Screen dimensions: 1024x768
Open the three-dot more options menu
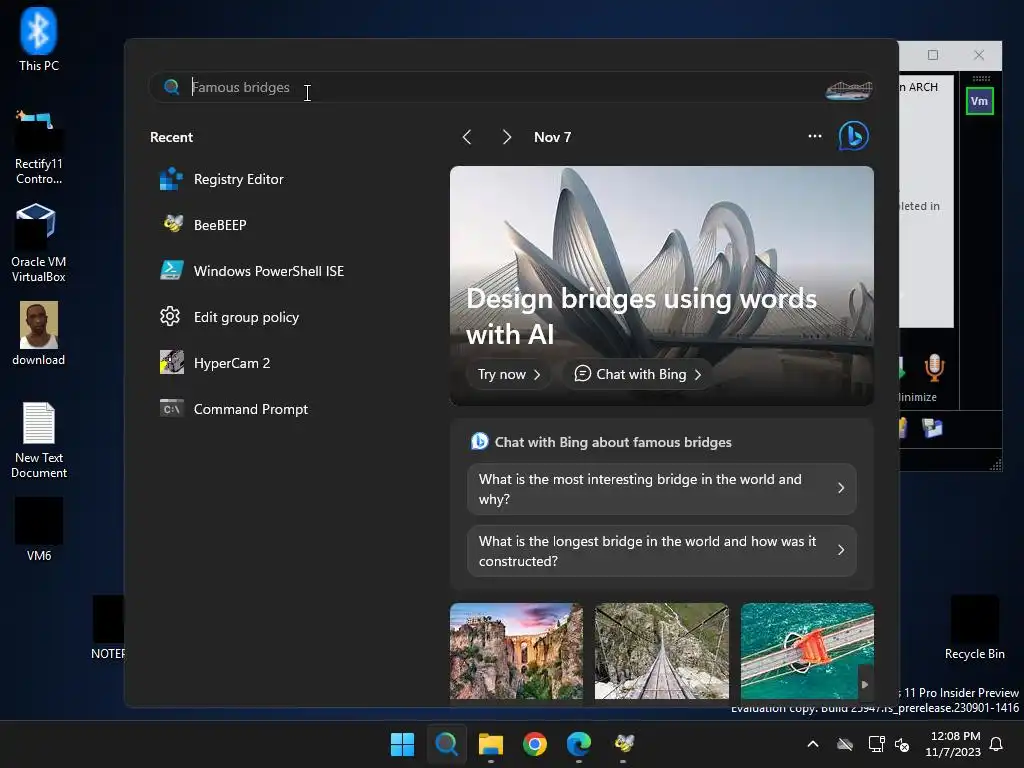814,136
